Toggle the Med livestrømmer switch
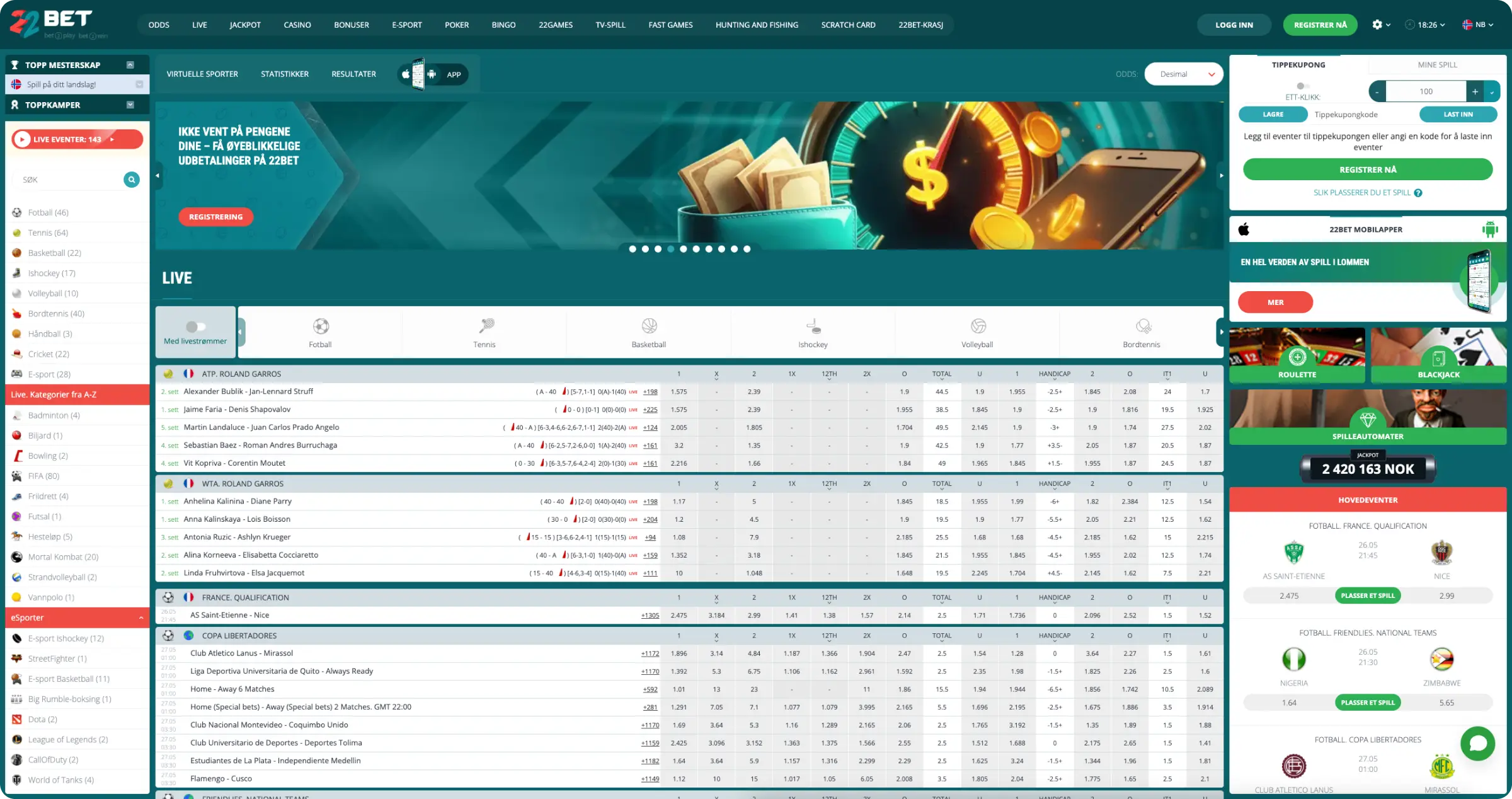1512x799 pixels. point(195,326)
